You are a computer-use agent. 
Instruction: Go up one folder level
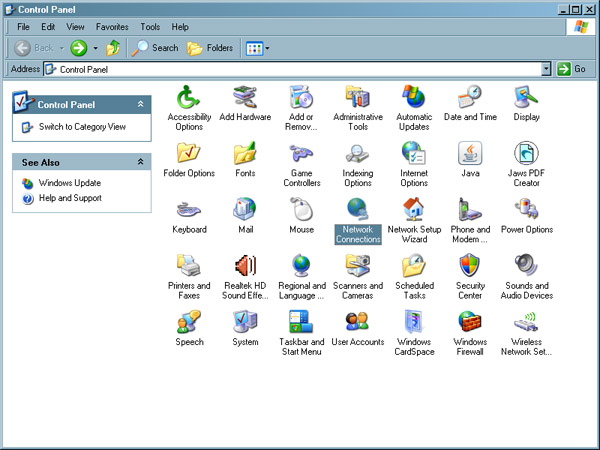coord(113,48)
